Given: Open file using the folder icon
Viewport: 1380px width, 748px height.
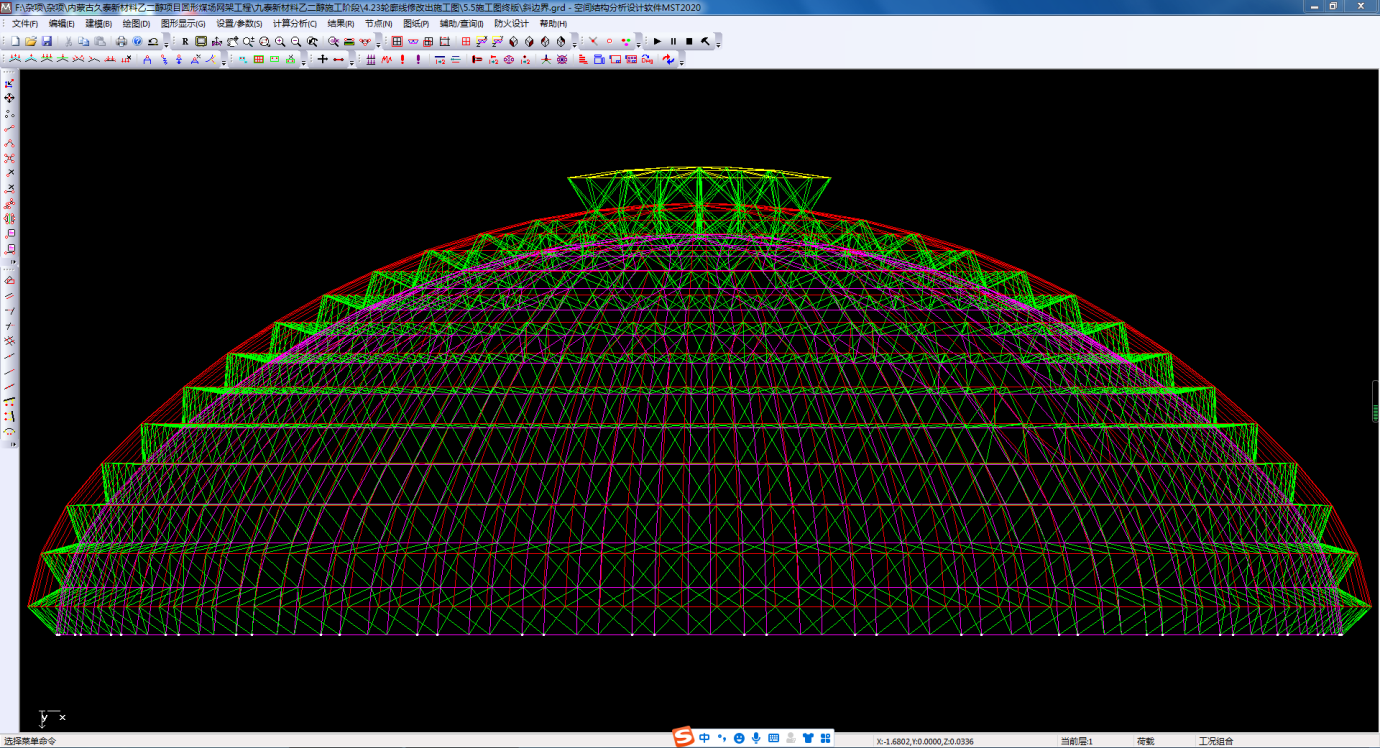Looking at the screenshot, I should tap(31, 42).
